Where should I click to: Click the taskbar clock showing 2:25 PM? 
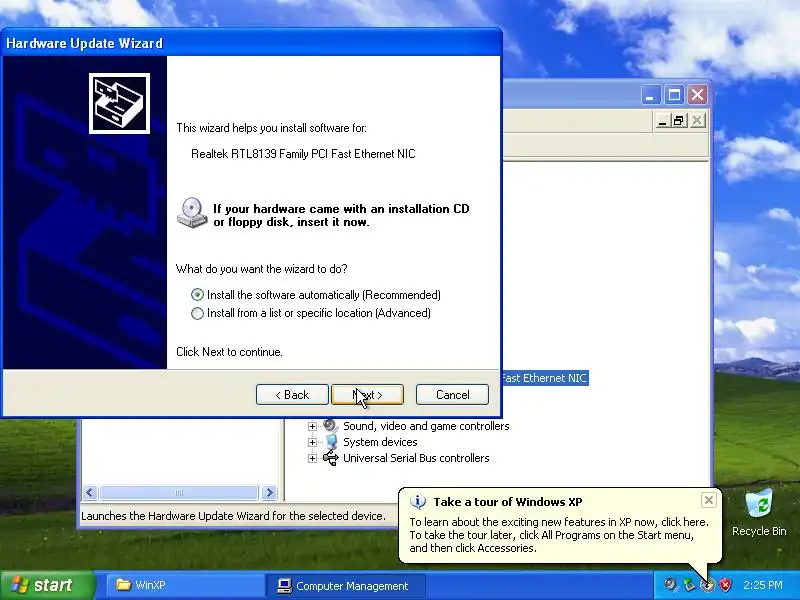[763, 585]
